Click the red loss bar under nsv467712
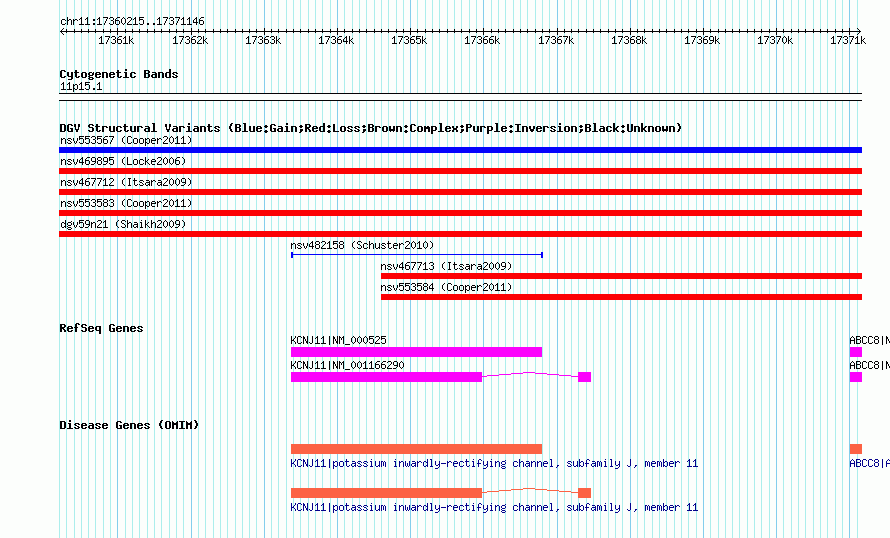 pos(460,192)
